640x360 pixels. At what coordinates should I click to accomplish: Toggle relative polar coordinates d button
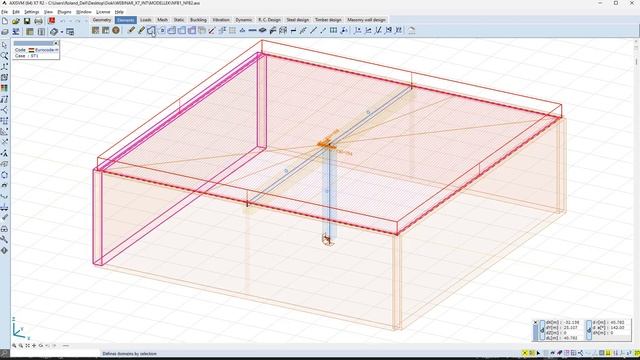[589, 330]
